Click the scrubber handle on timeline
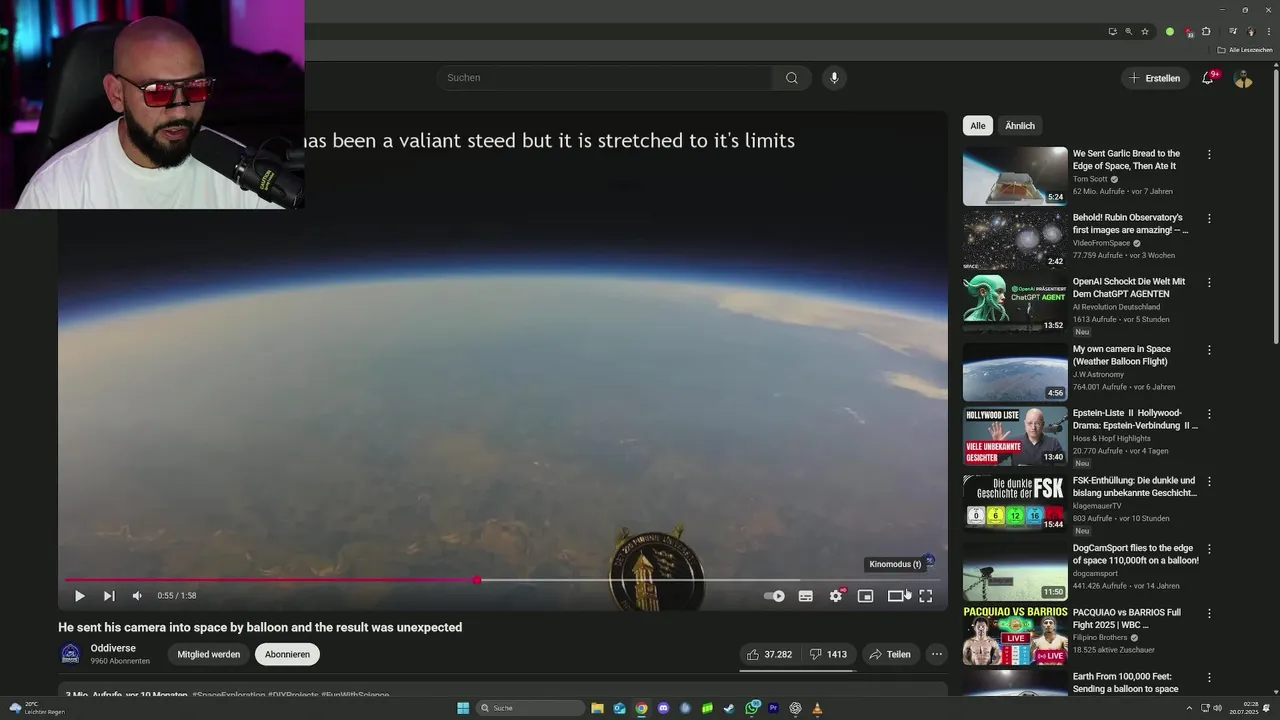 coord(477,580)
